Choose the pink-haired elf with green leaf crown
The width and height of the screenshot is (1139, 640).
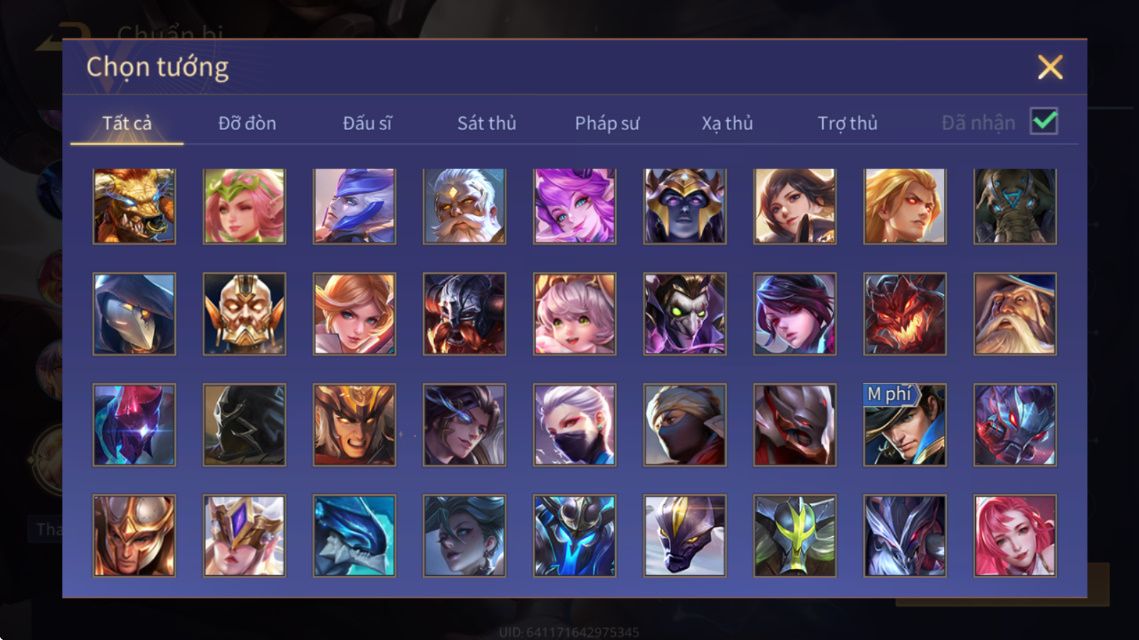(244, 206)
